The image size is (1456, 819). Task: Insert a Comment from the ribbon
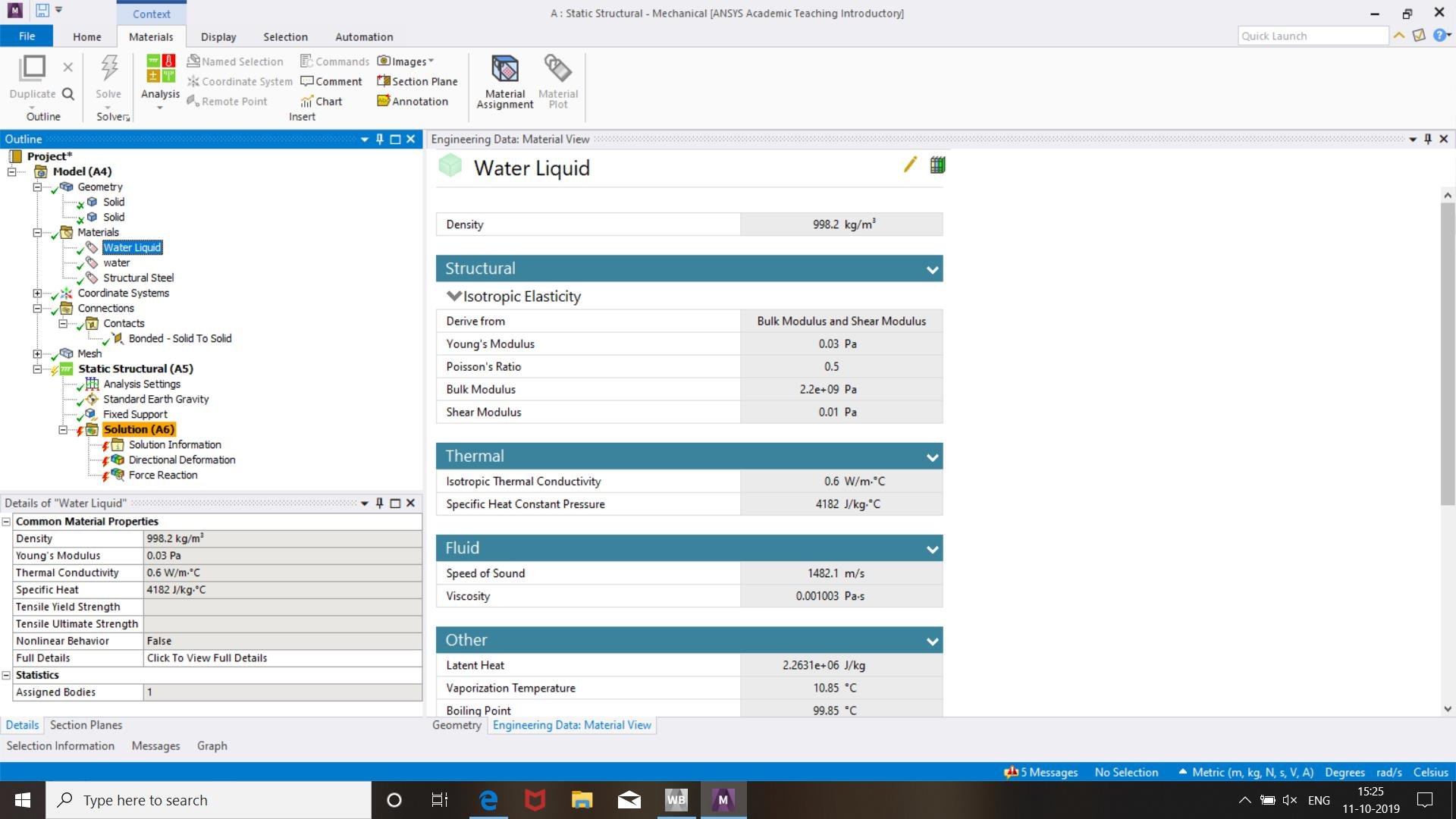(x=331, y=81)
